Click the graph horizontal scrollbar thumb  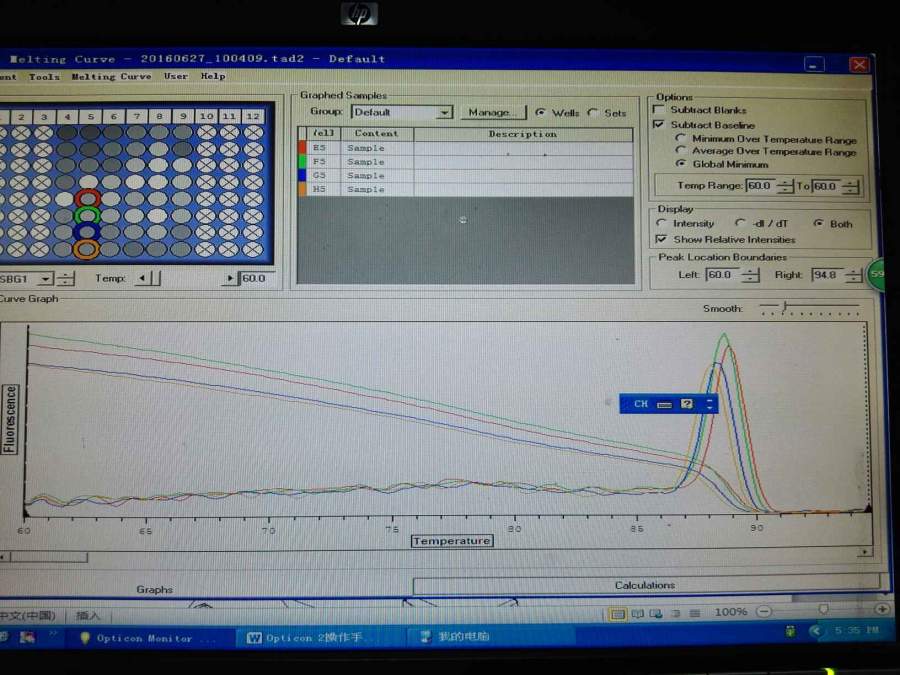pyautogui.click(x=49, y=557)
